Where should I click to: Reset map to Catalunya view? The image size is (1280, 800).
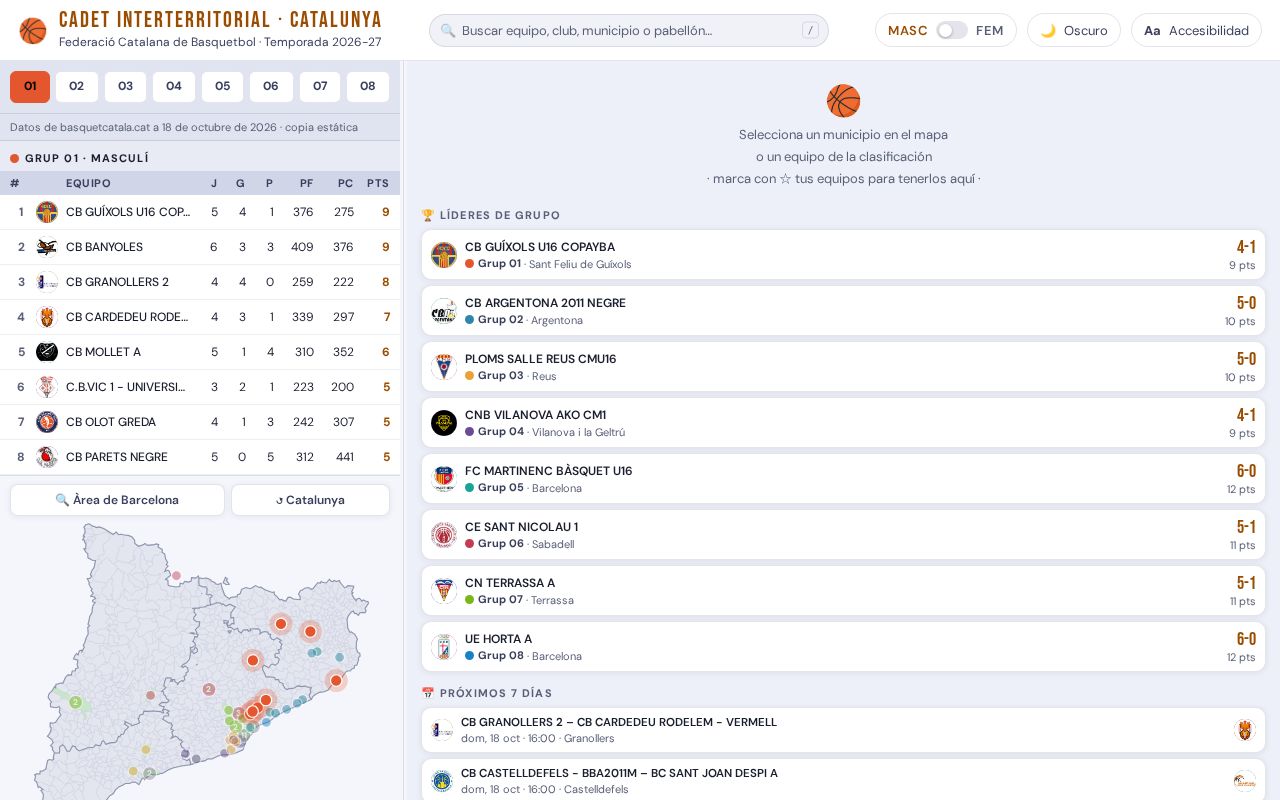(310, 500)
